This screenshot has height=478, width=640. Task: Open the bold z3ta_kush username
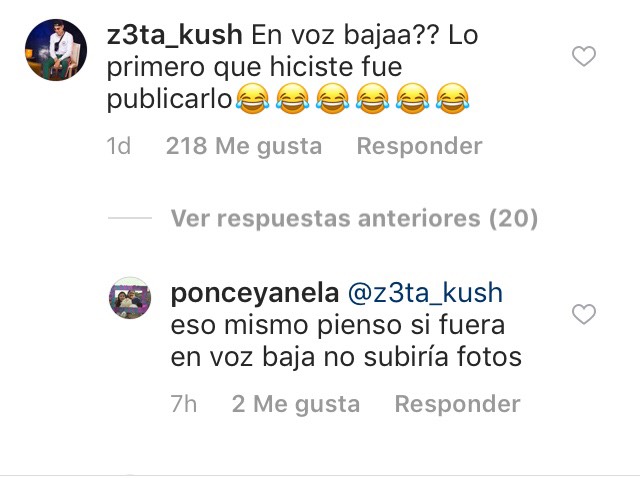[x=175, y=35]
